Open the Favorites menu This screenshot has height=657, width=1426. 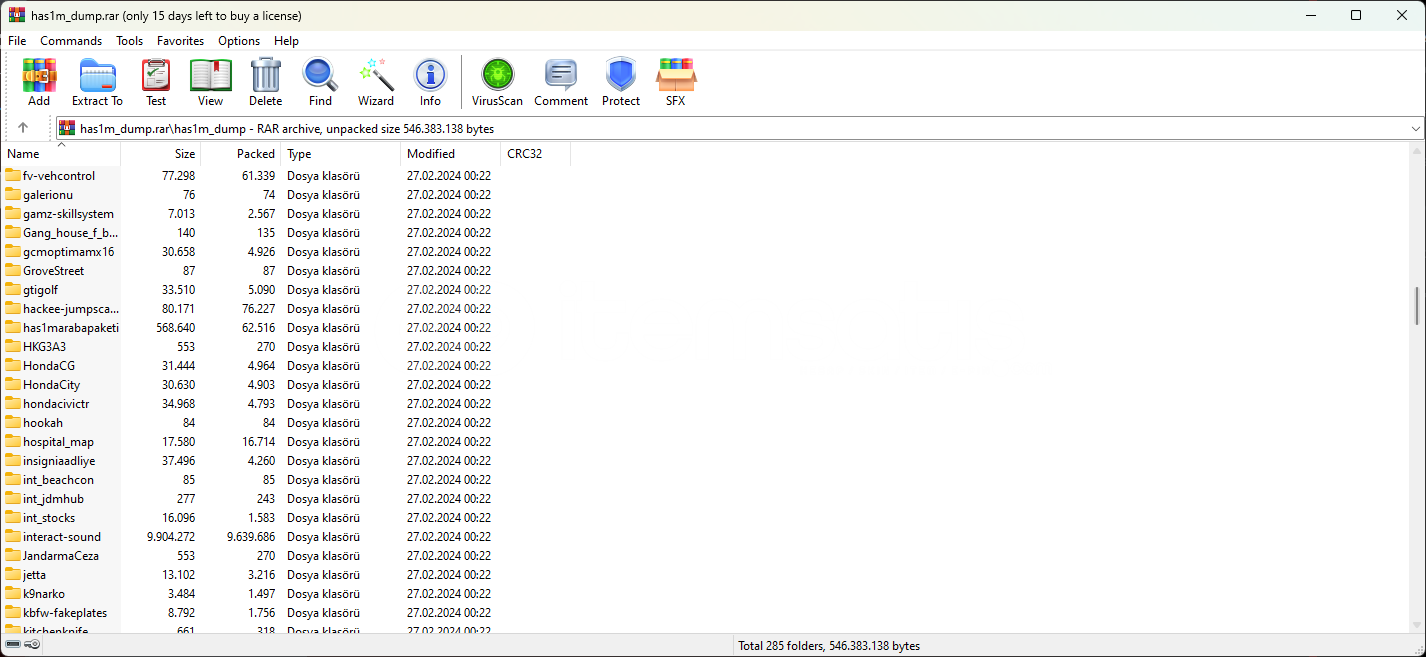(180, 41)
